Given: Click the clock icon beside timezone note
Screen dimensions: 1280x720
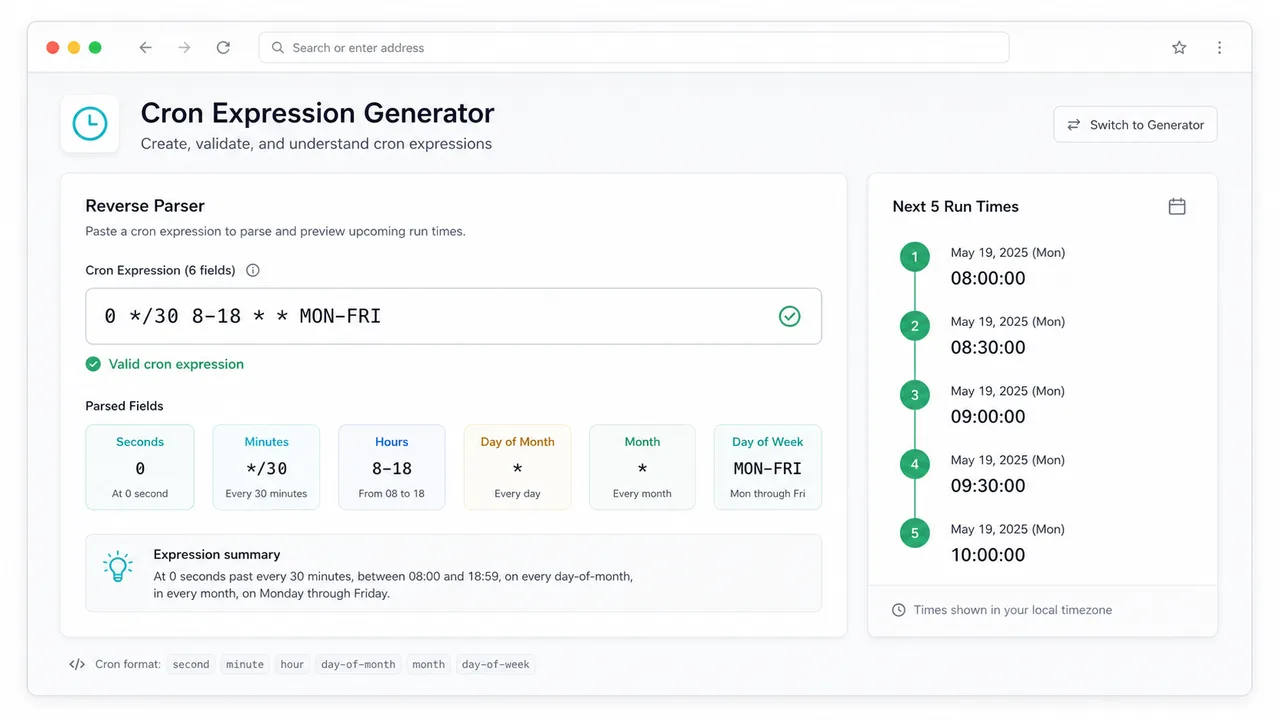Looking at the screenshot, I should coord(898,610).
